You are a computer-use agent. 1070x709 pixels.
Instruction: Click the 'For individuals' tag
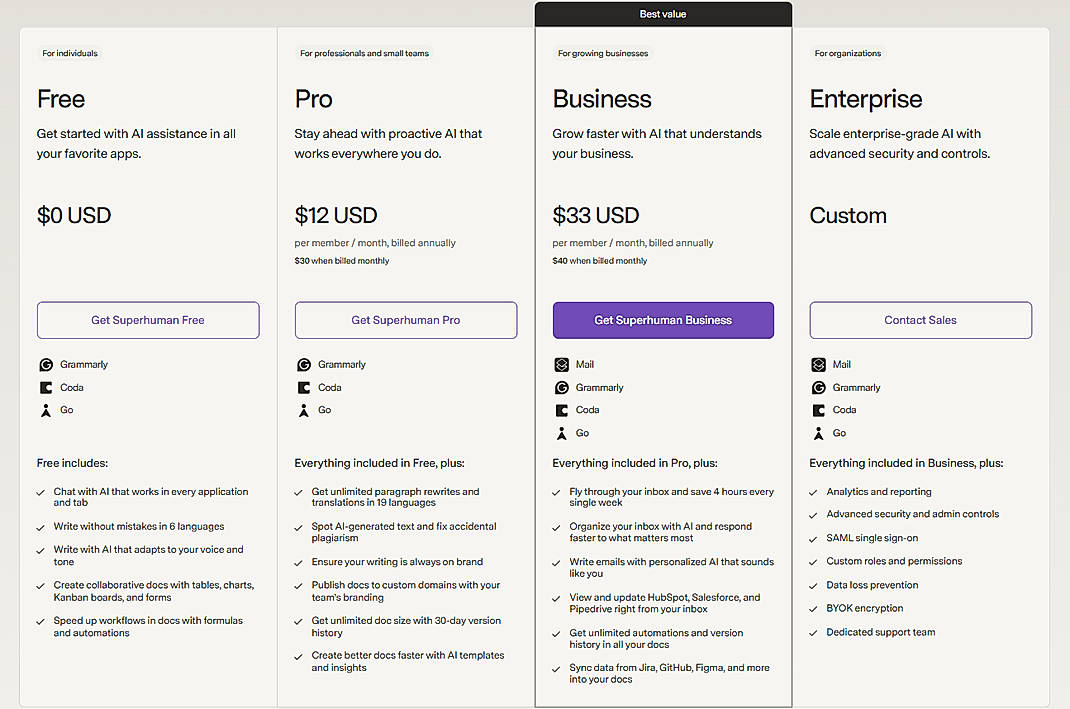point(70,53)
